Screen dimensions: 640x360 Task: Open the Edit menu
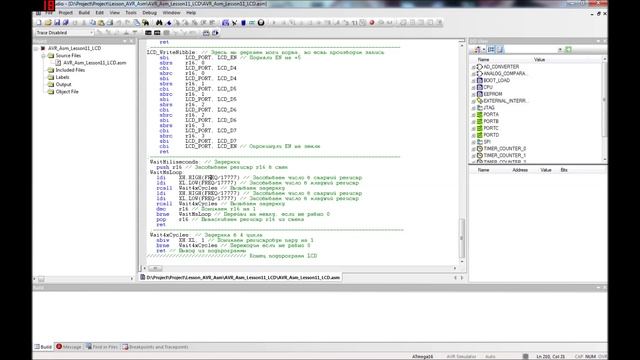click(100, 13)
